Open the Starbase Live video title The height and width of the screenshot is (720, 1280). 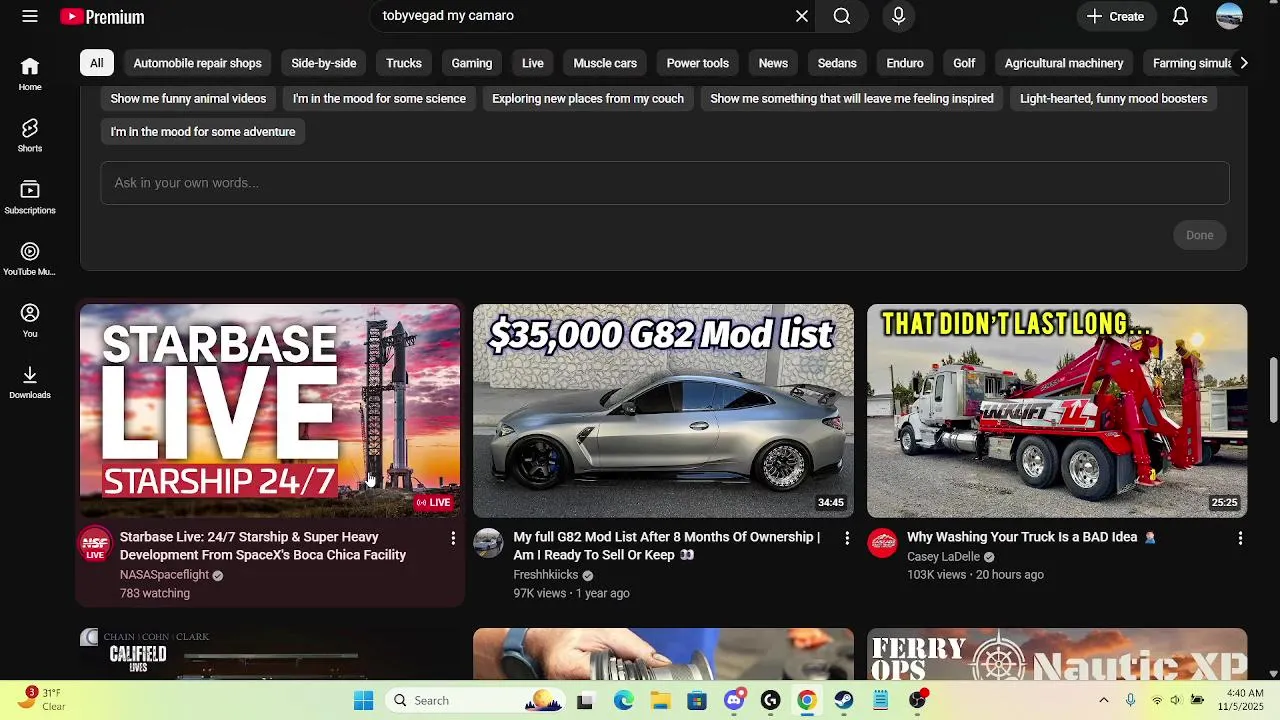pos(263,546)
